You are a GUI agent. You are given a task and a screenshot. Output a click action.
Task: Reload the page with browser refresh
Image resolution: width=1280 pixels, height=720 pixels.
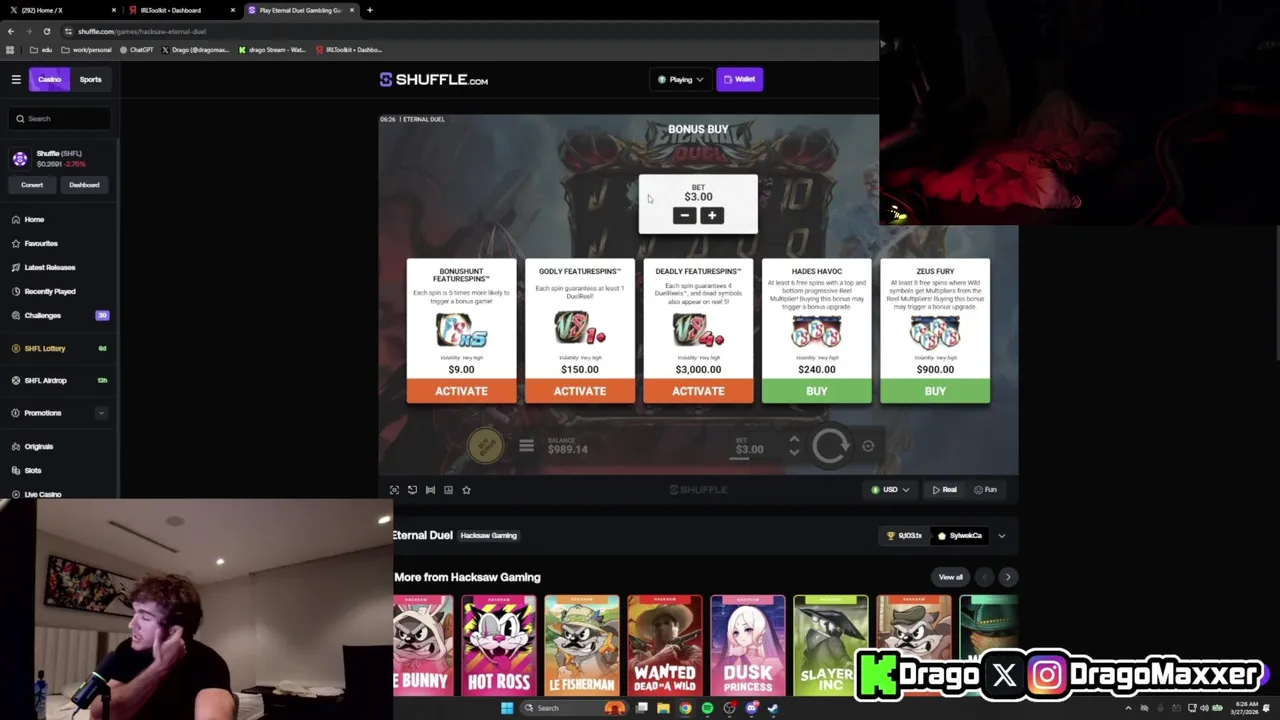pyautogui.click(x=46, y=31)
